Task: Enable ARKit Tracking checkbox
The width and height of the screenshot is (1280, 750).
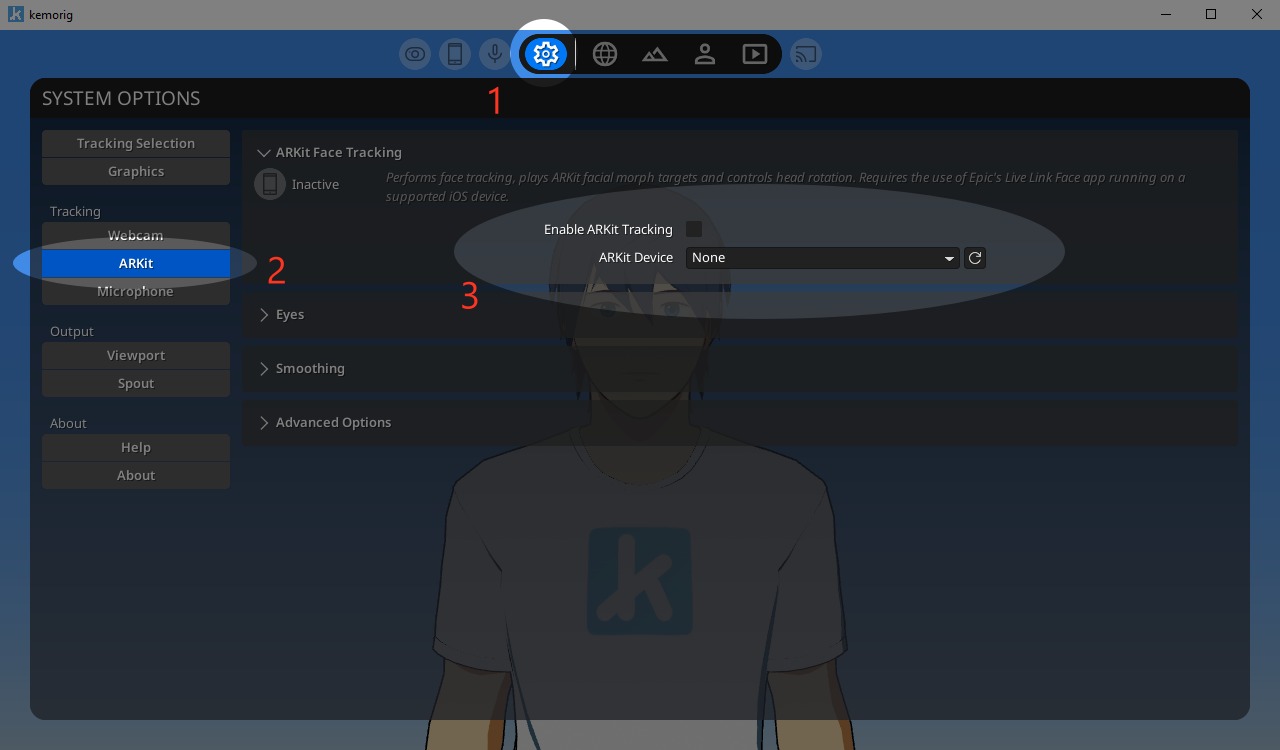Action: pyautogui.click(x=694, y=230)
